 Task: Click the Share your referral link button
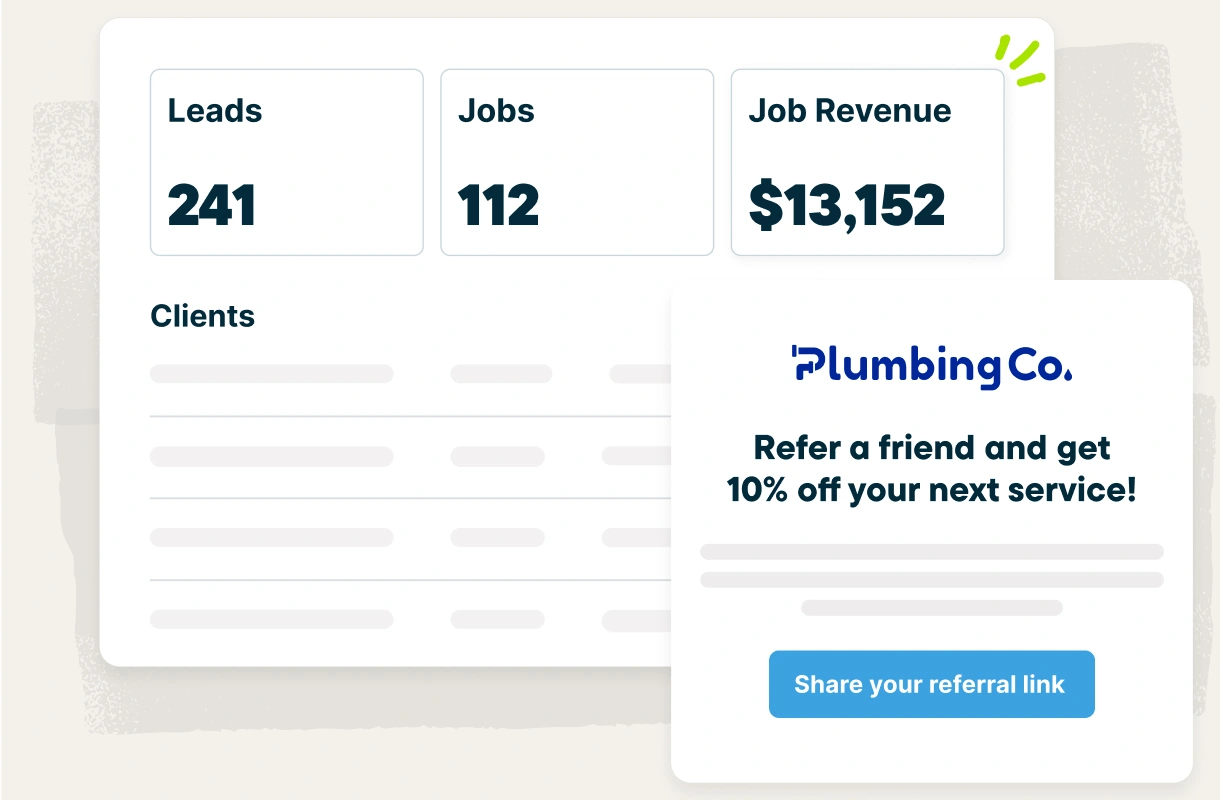click(931, 685)
